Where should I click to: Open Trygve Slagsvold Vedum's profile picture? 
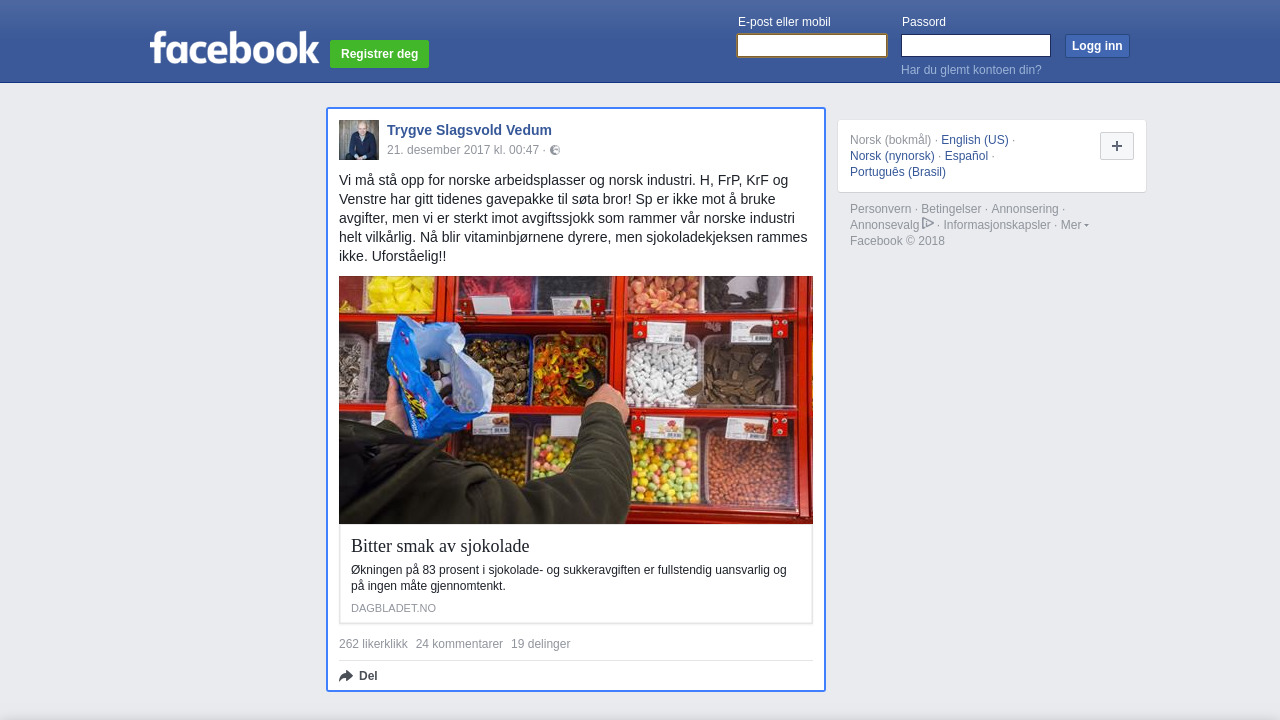coord(359,140)
